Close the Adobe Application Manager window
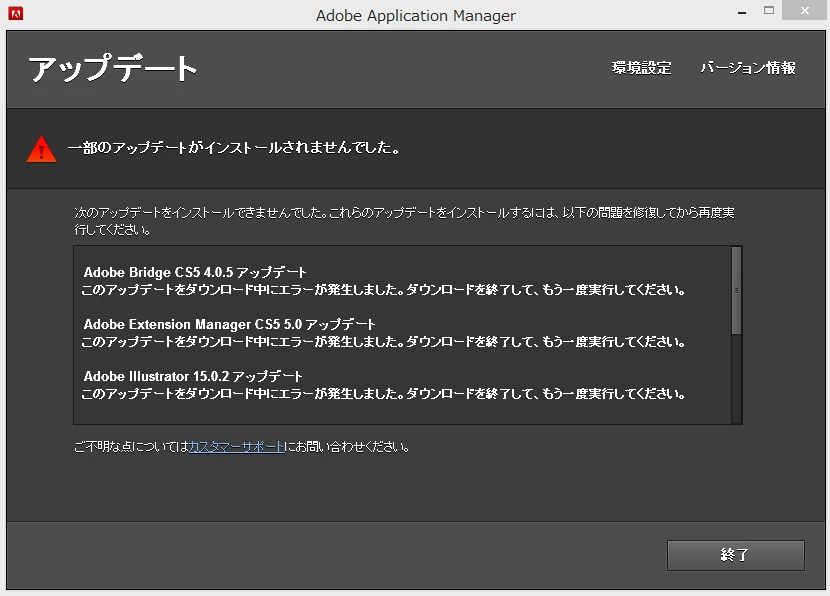 (805, 11)
